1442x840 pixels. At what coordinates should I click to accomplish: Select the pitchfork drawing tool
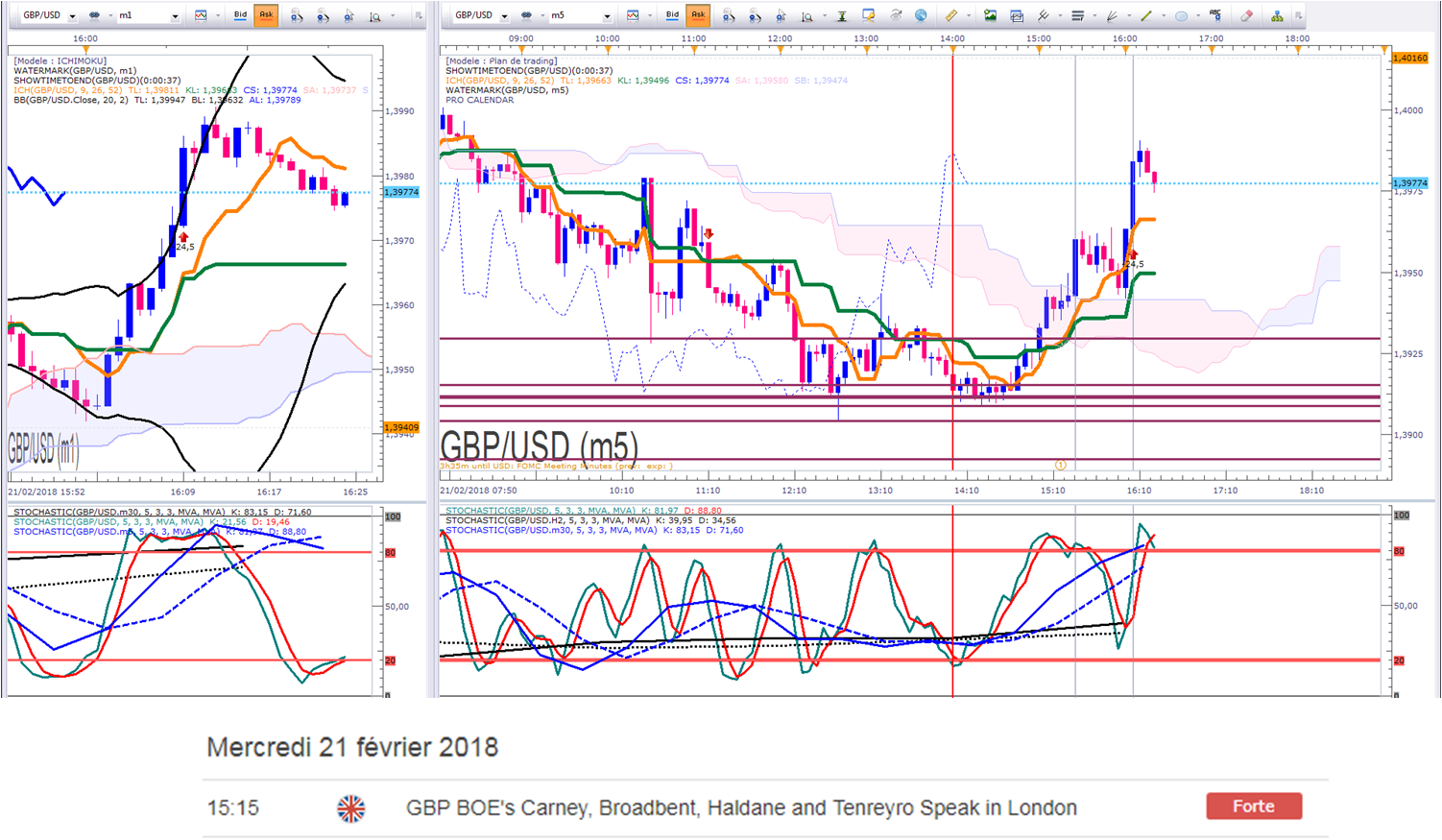tap(1044, 15)
